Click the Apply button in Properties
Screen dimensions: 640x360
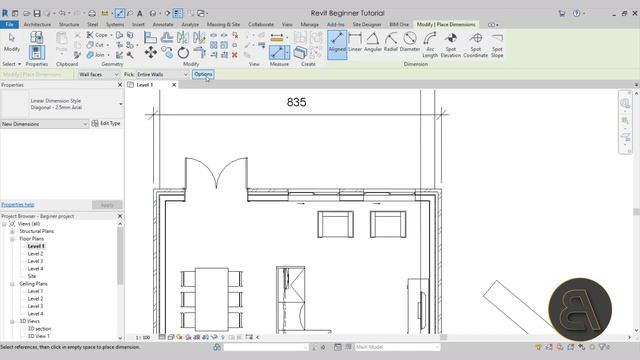tap(107, 205)
